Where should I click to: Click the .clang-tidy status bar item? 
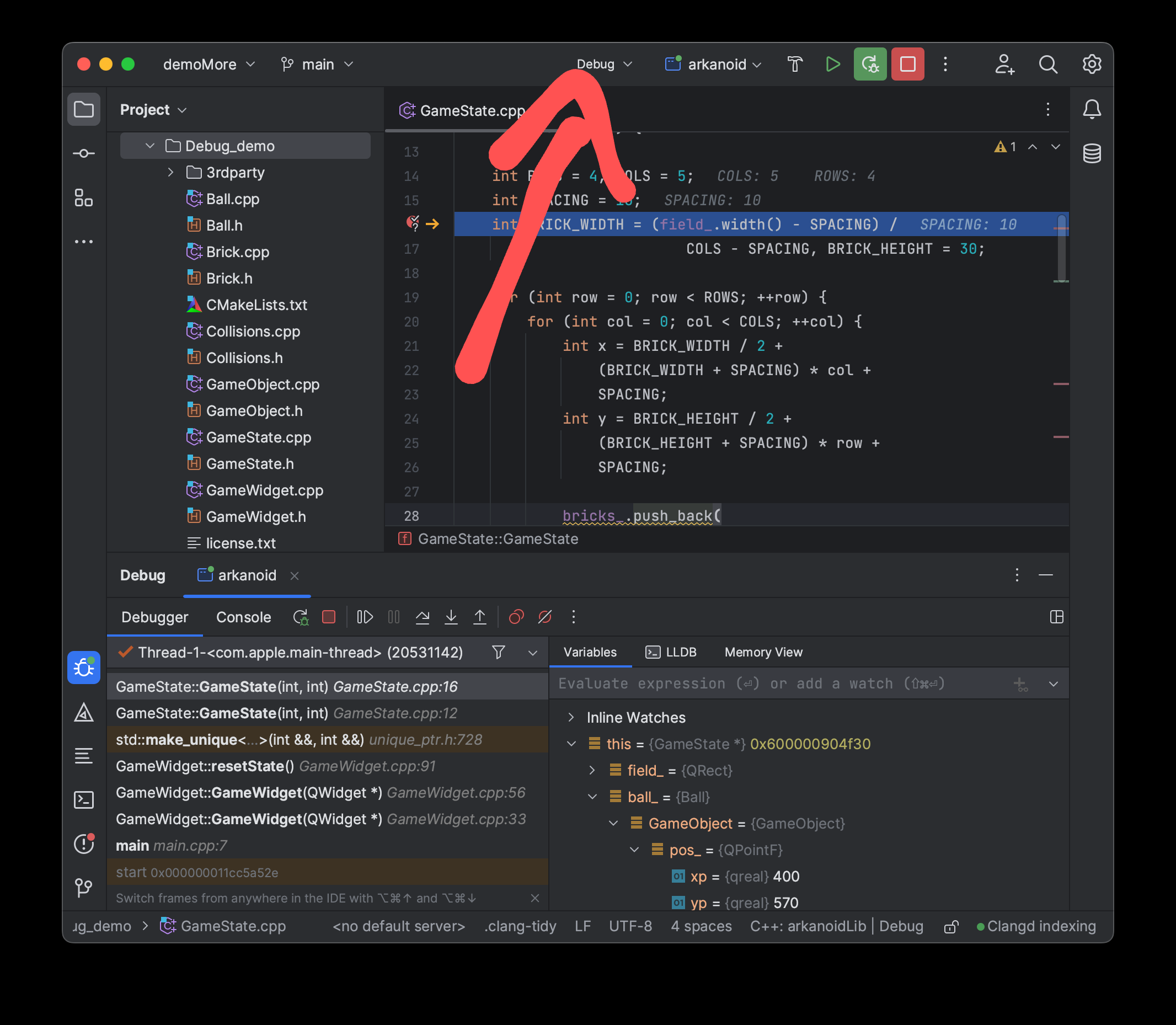coord(520,927)
